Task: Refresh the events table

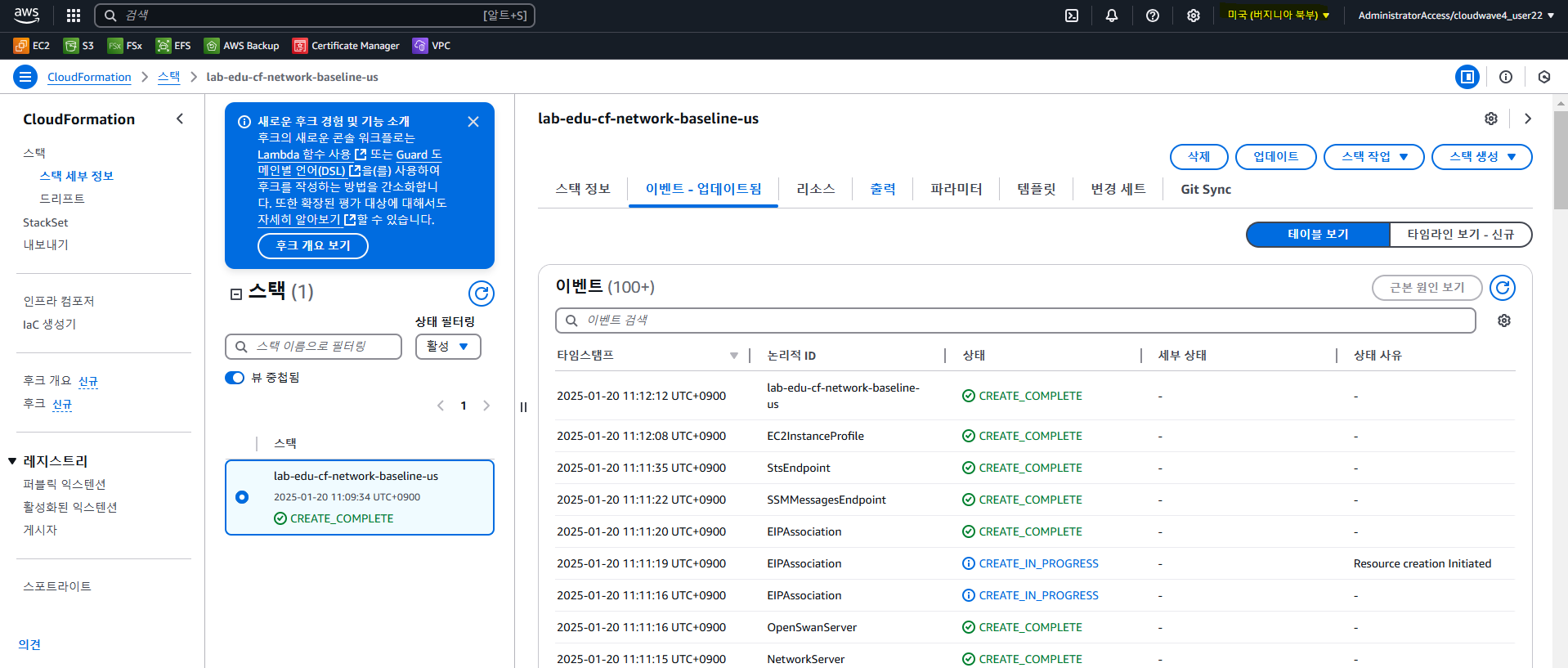Action: pyautogui.click(x=1503, y=288)
